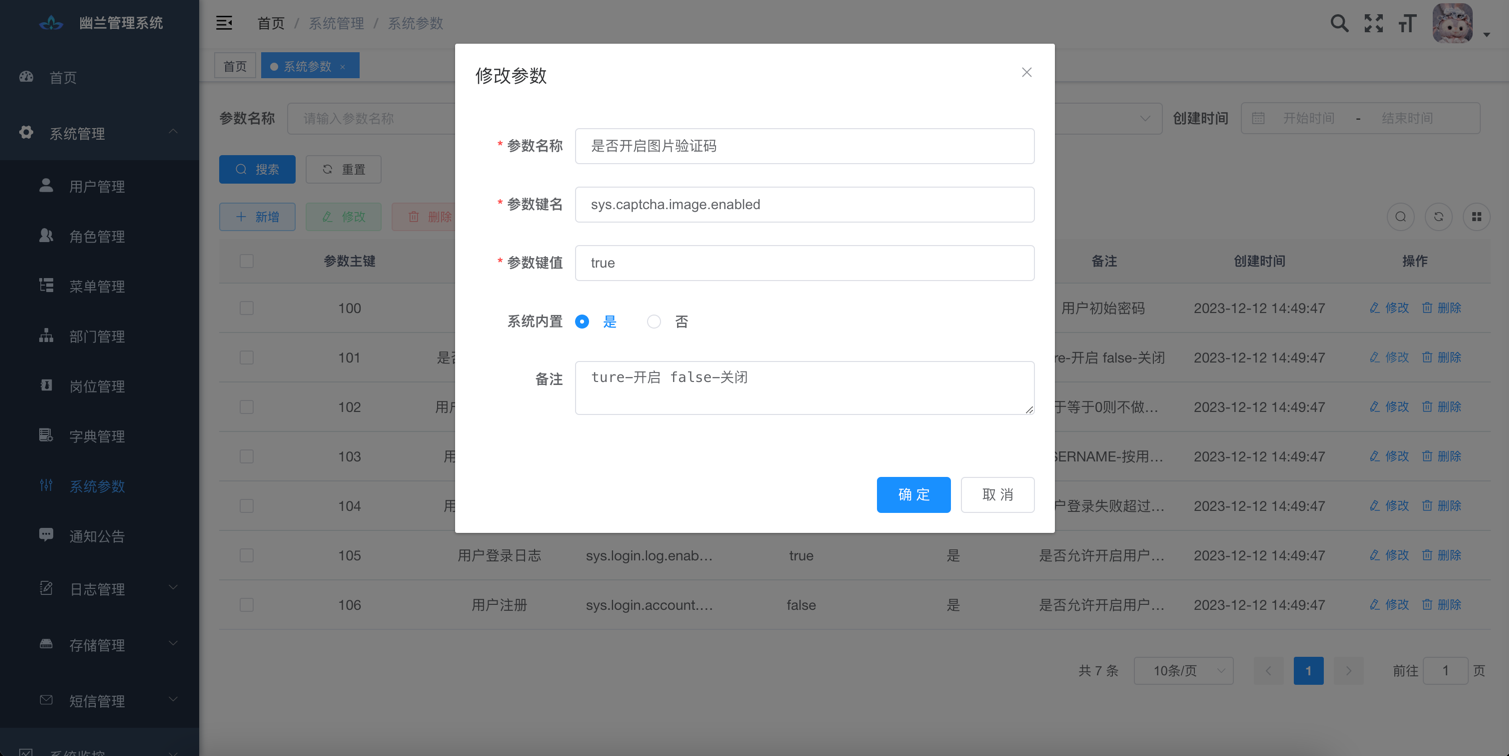Go to next page arrow

click(x=1349, y=671)
